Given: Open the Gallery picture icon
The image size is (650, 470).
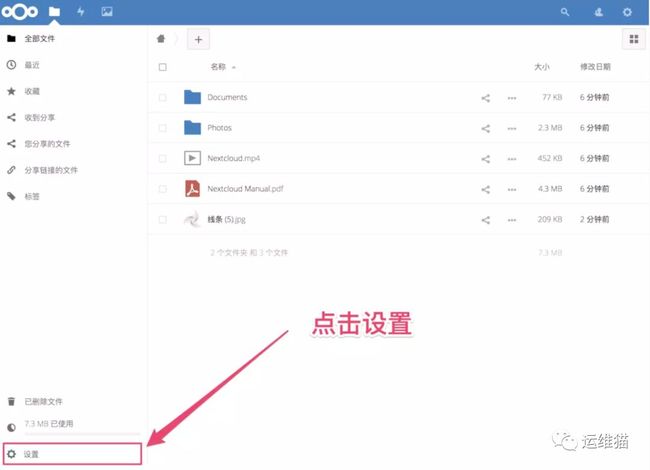Looking at the screenshot, I should click(x=107, y=12).
